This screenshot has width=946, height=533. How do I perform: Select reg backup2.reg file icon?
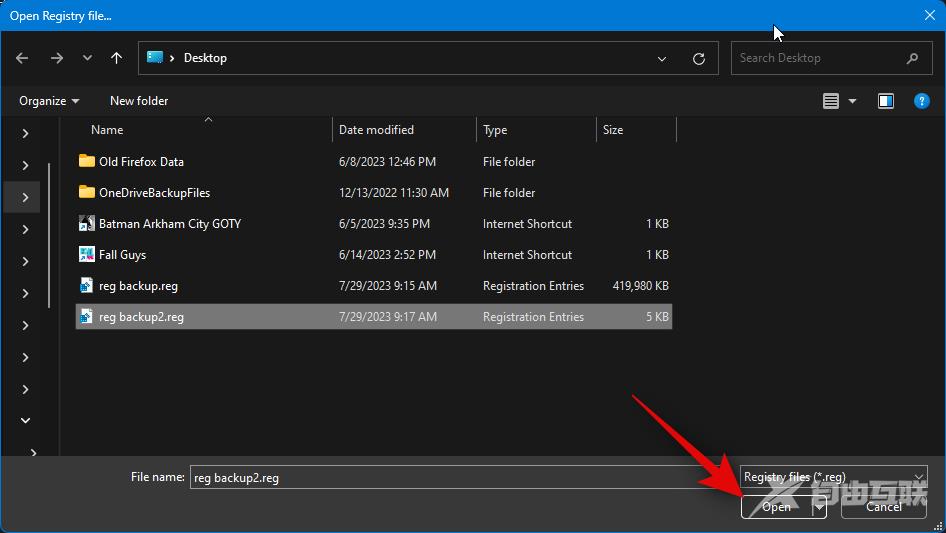tap(87, 316)
